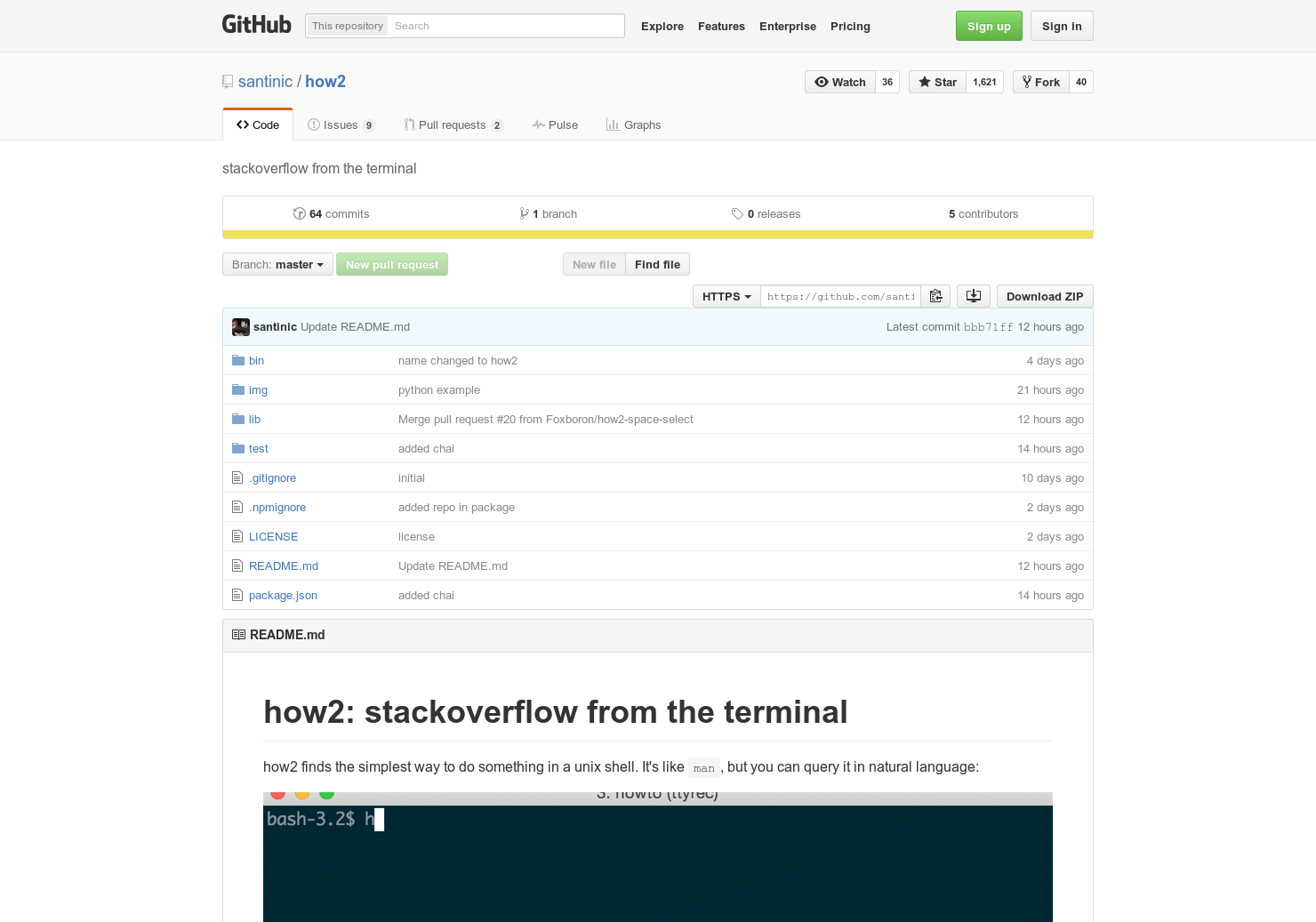Open the stargazers count 1,621

(x=984, y=82)
